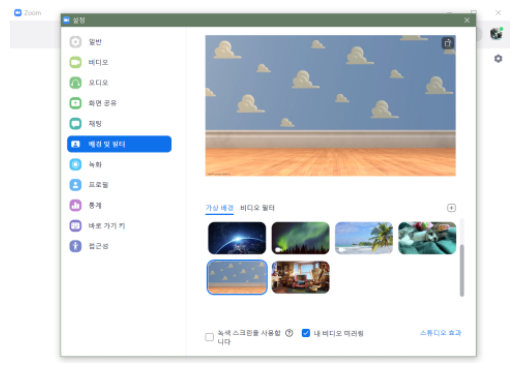Click the rotate icon on the video preview

pyautogui.click(x=448, y=43)
